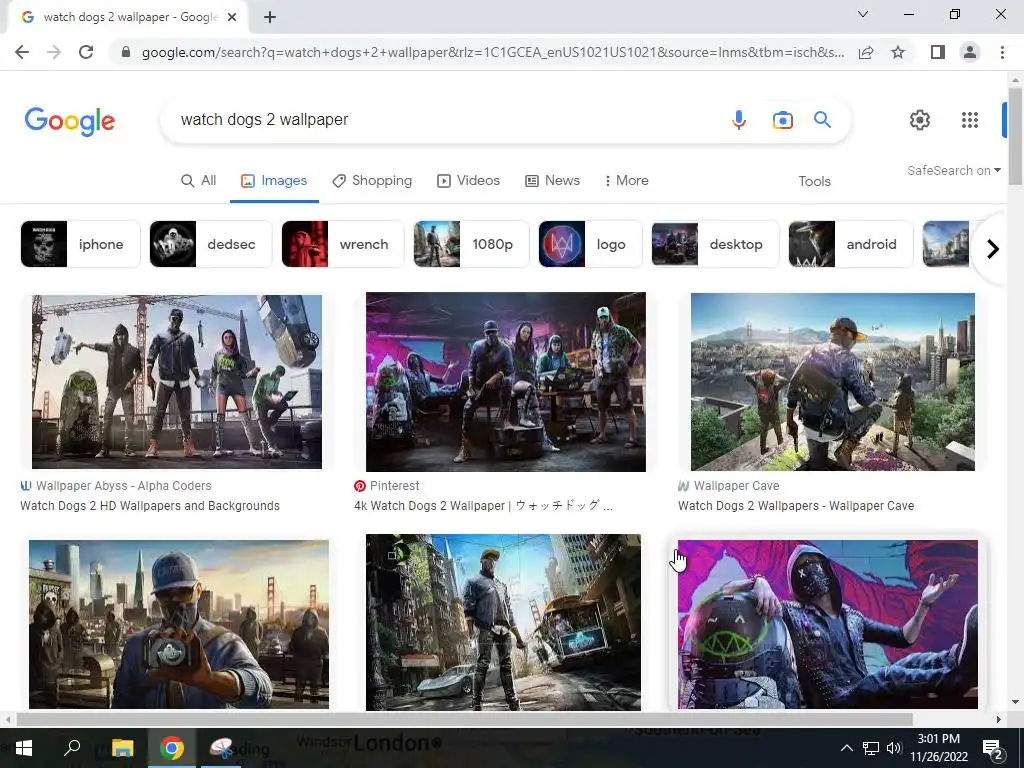
Task: Close the watch dogs 2 wallpaper tab
Action: click(232, 18)
